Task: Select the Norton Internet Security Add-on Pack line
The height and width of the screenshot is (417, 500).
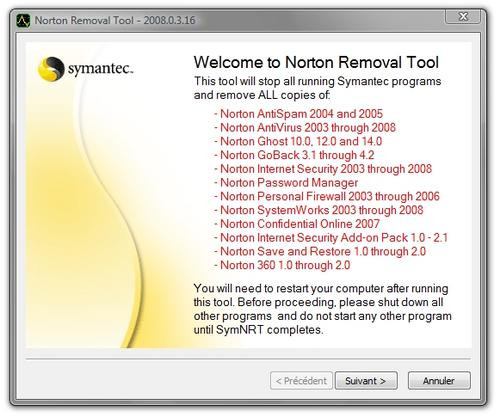Action: [331, 238]
